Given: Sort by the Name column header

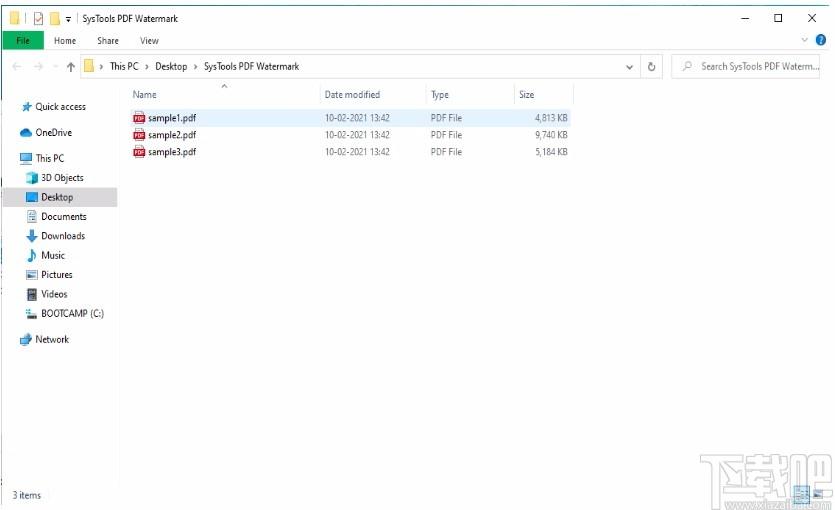Looking at the screenshot, I should (x=144, y=95).
